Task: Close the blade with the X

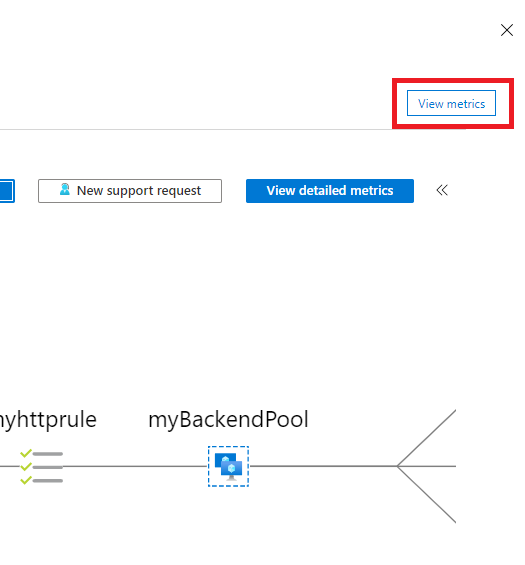Action: coord(507,30)
